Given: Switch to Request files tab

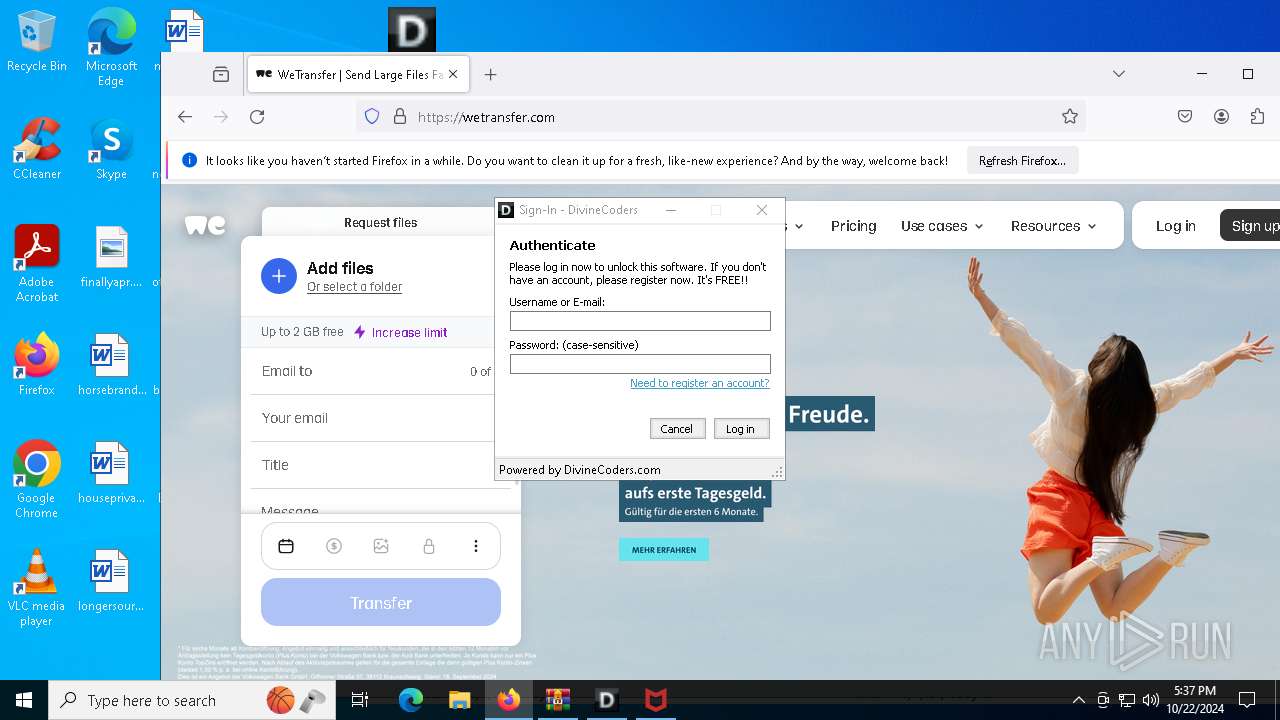Looking at the screenshot, I should (x=380, y=222).
